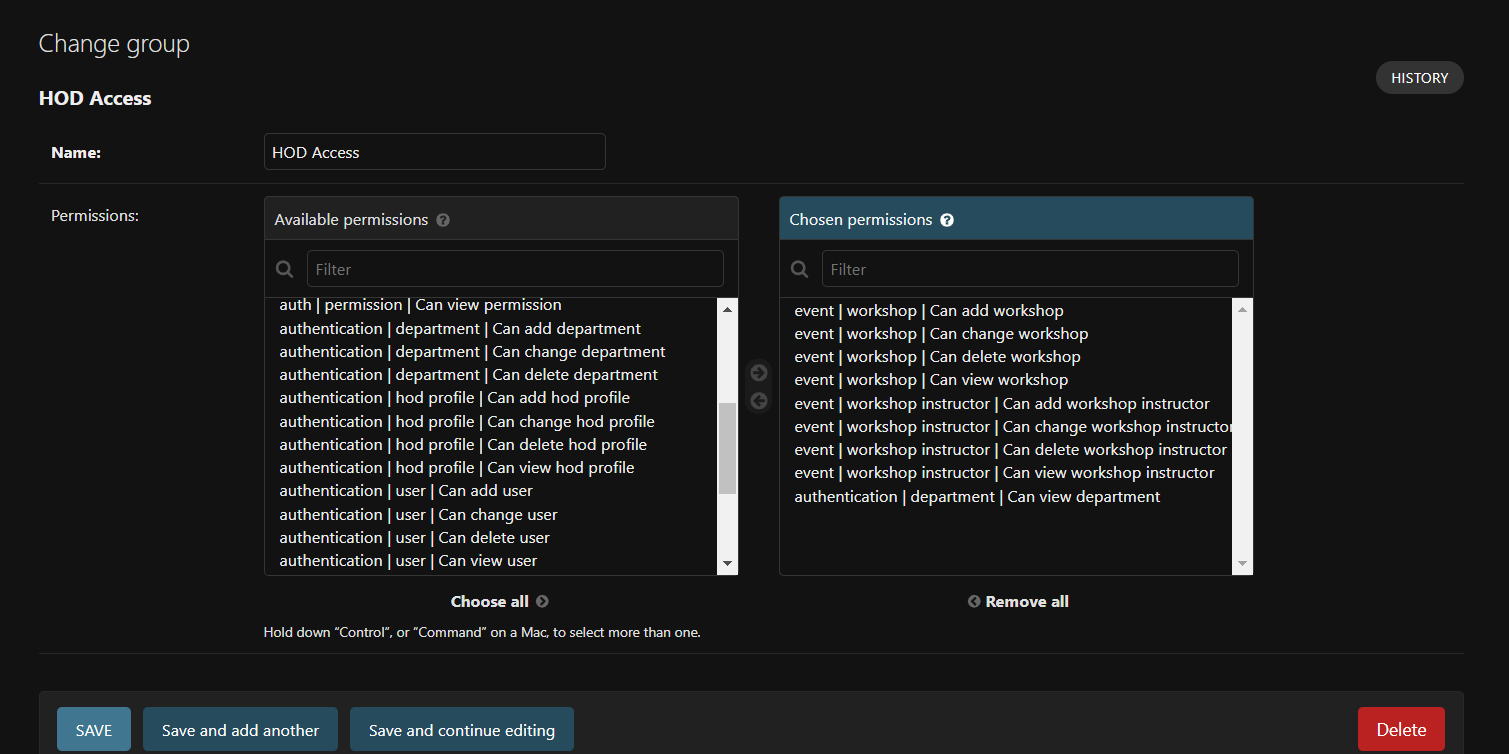Screen dimensions: 1509x754
Task: Click the search icon beside Chosen permissions filter
Action: click(x=800, y=269)
